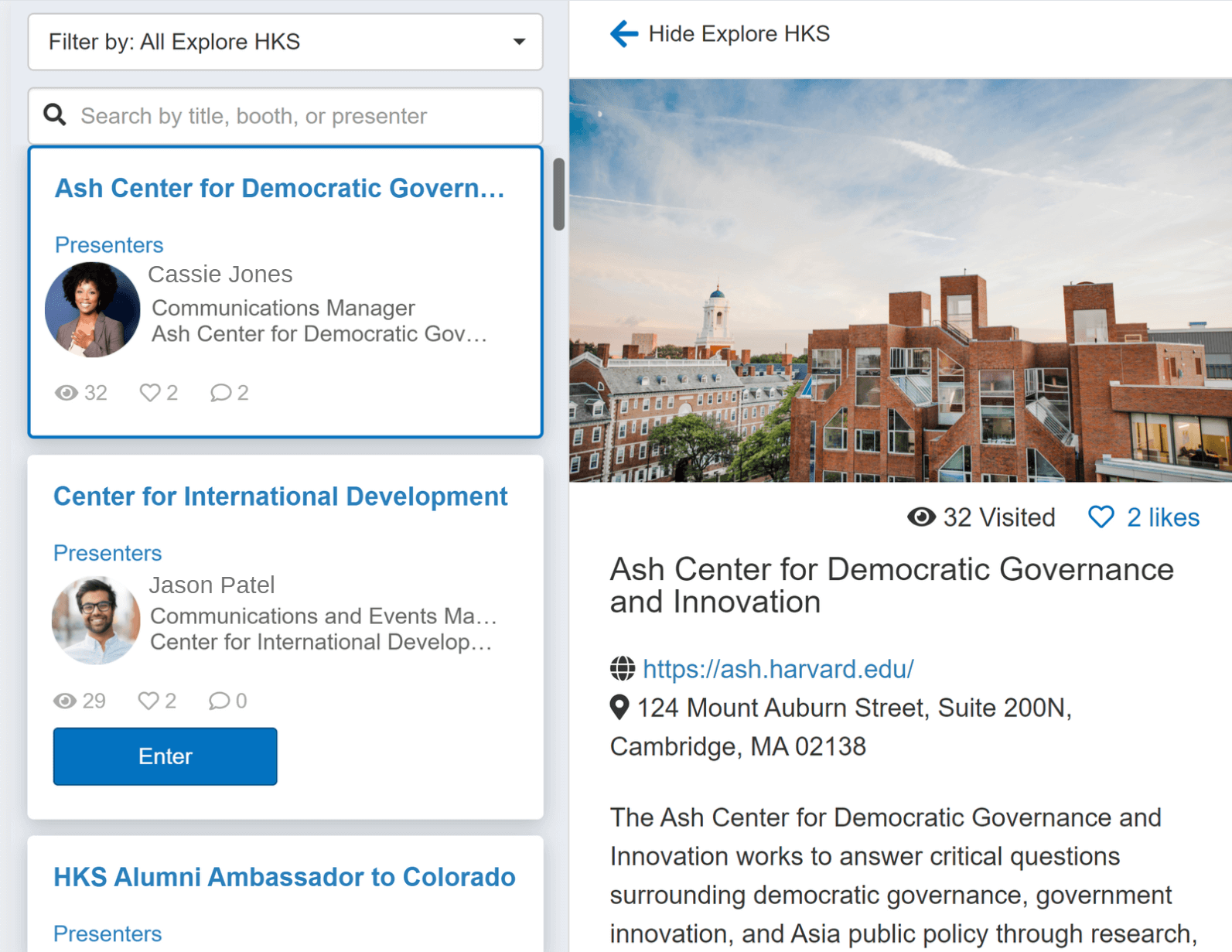Open the ash.harvard.edu website link
This screenshot has width=1232, height=952.
[778, 668]
